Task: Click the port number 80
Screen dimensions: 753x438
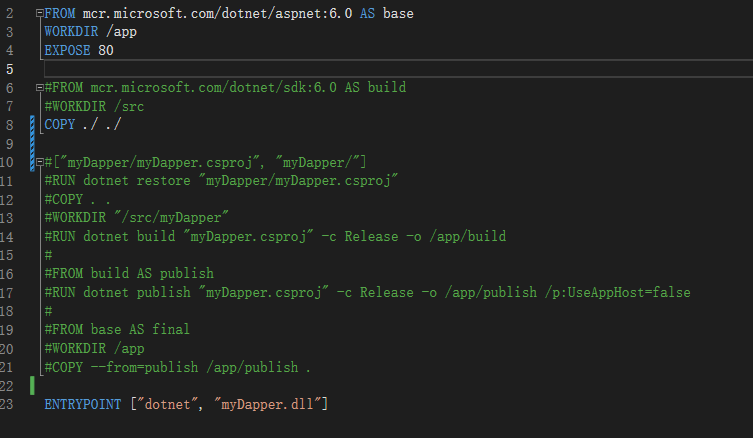Action: (106, 51)
